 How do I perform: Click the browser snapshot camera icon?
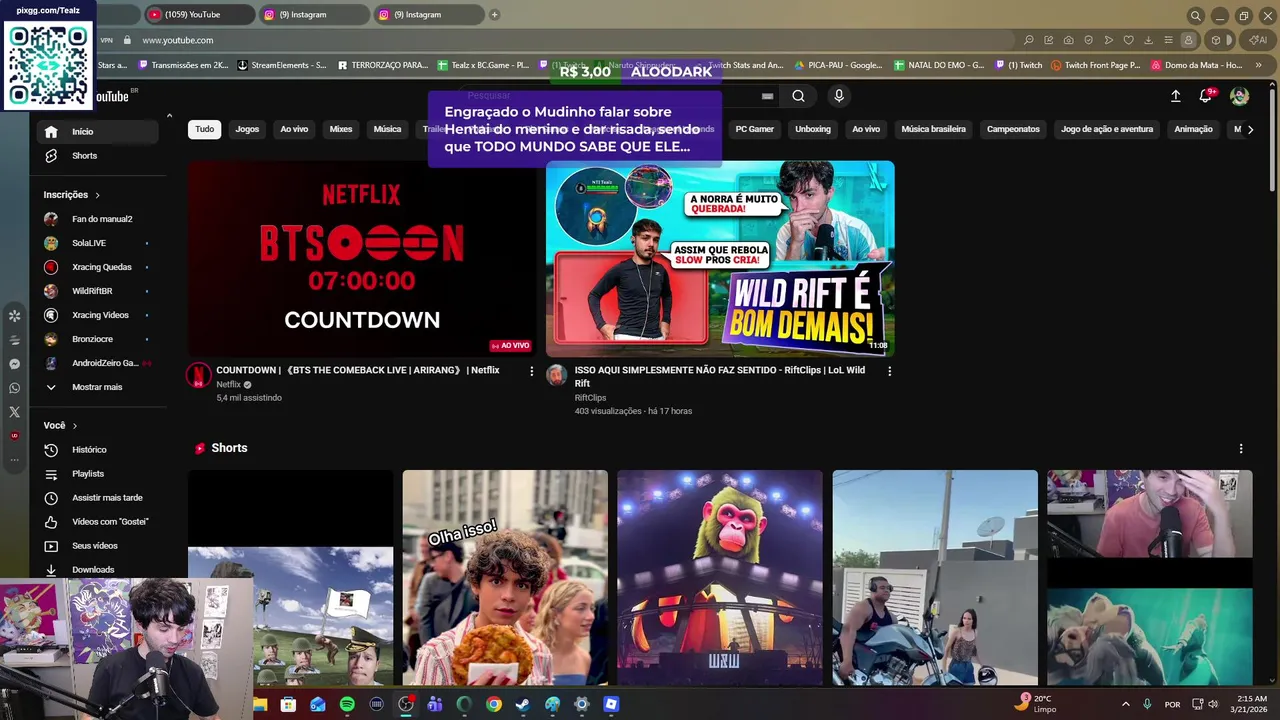1069,40
